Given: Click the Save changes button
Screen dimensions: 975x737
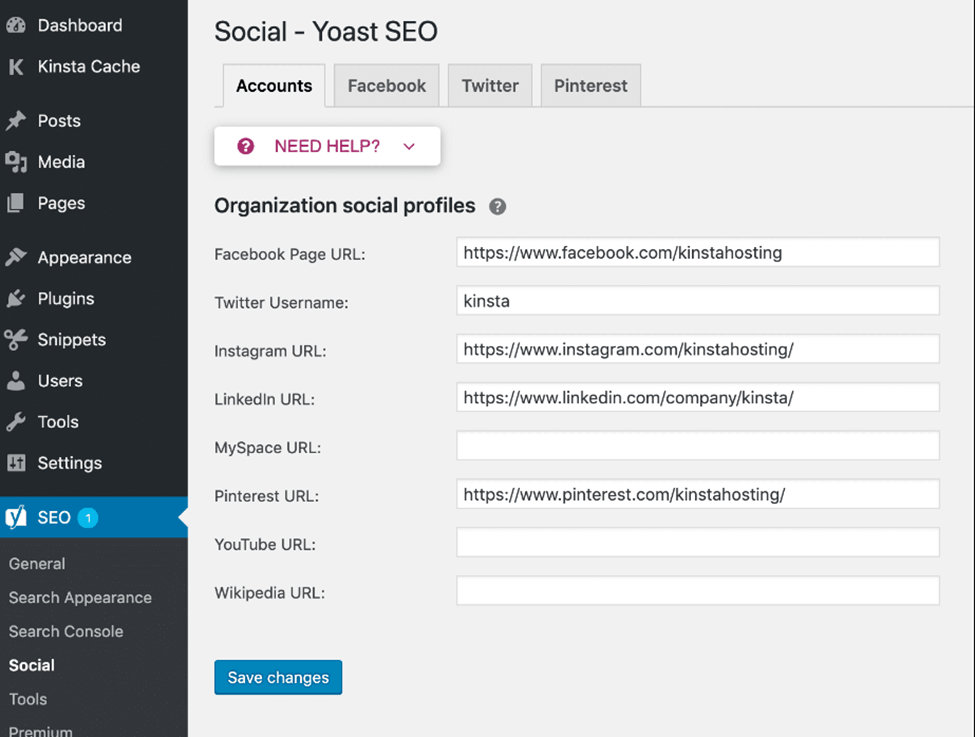Looking at the screenshot, I should [278, 677].
